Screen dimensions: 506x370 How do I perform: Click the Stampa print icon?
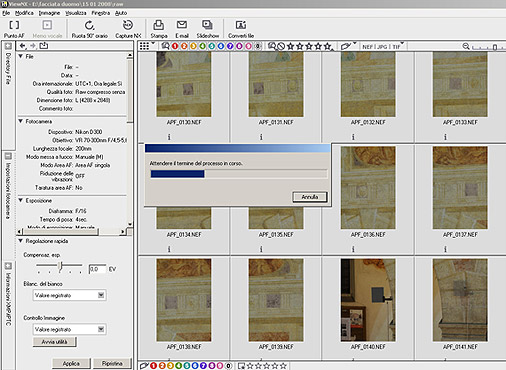click(158, 25)
